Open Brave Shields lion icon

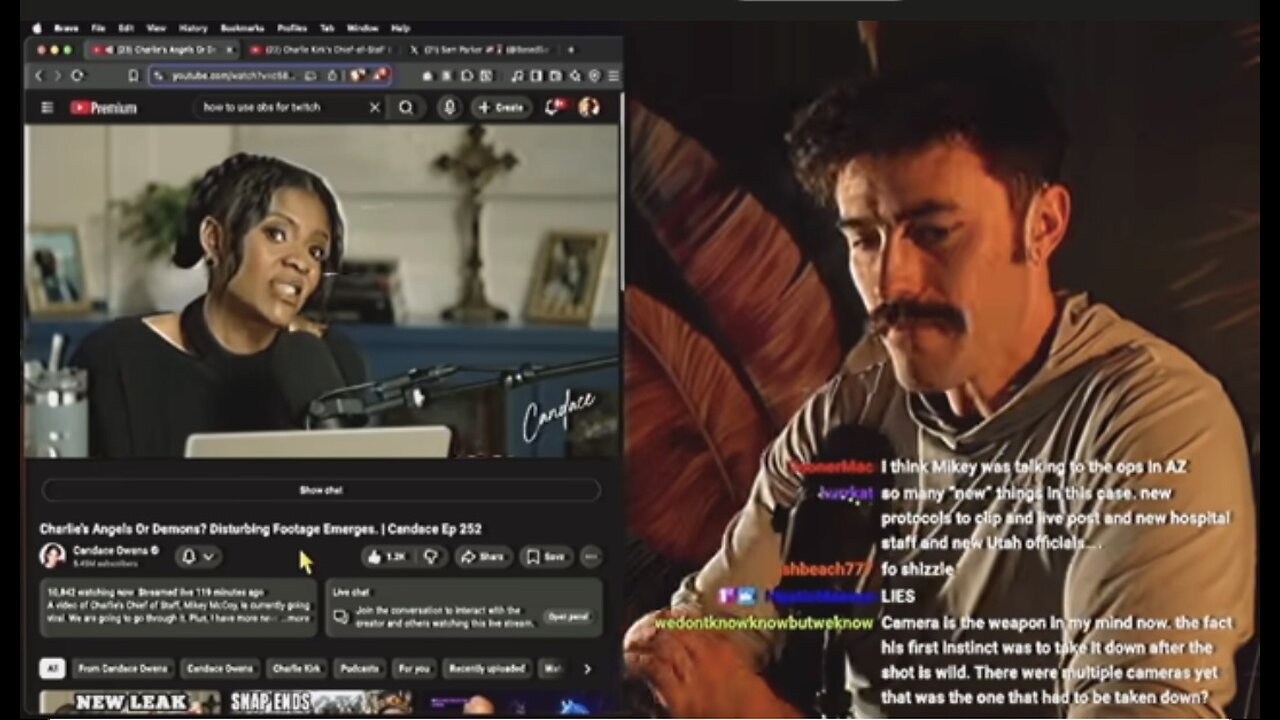tap(357, 75)
